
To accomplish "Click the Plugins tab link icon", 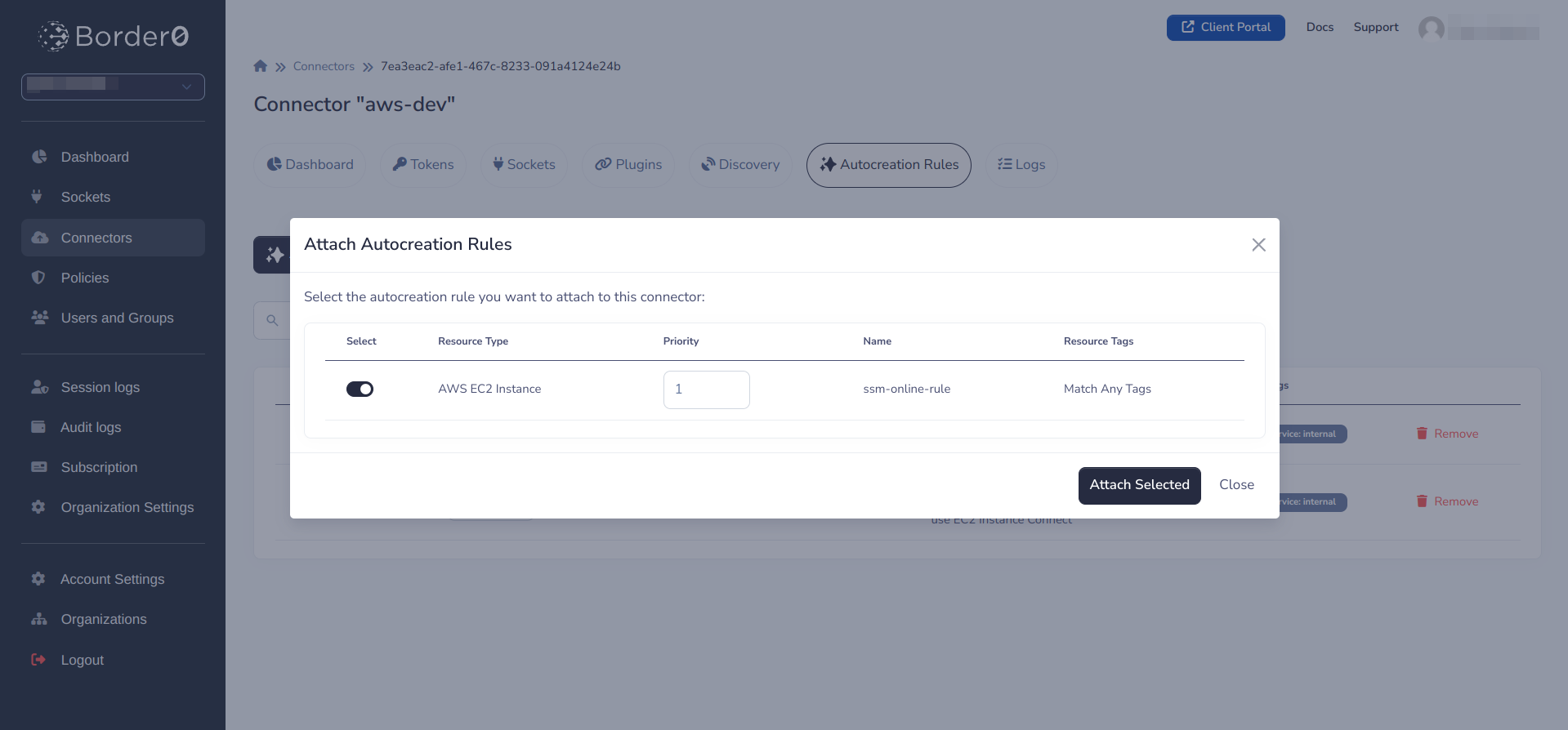I will (603, 164).
